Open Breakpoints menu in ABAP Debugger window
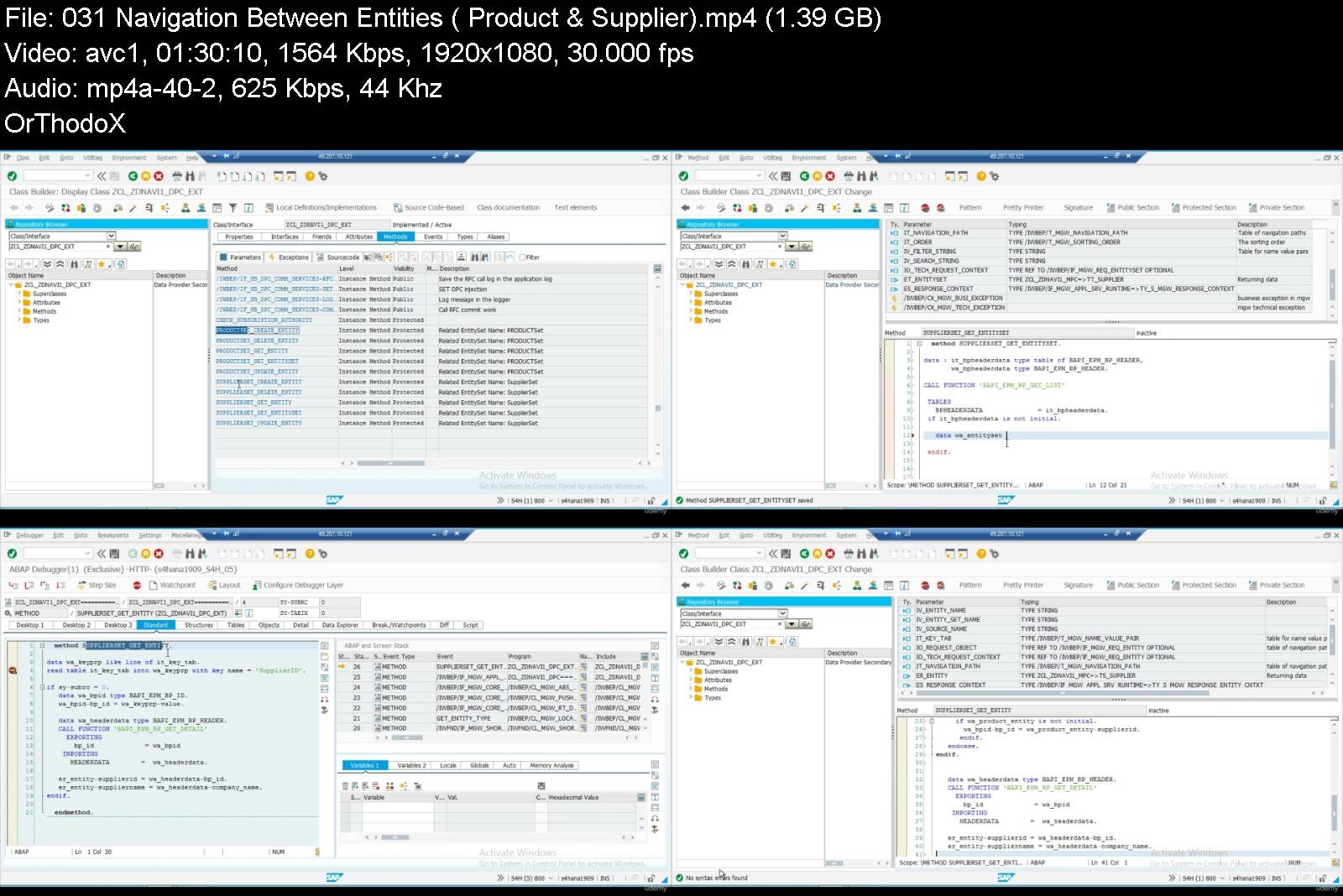This screenshot has width=1343, height=896. 113,535
